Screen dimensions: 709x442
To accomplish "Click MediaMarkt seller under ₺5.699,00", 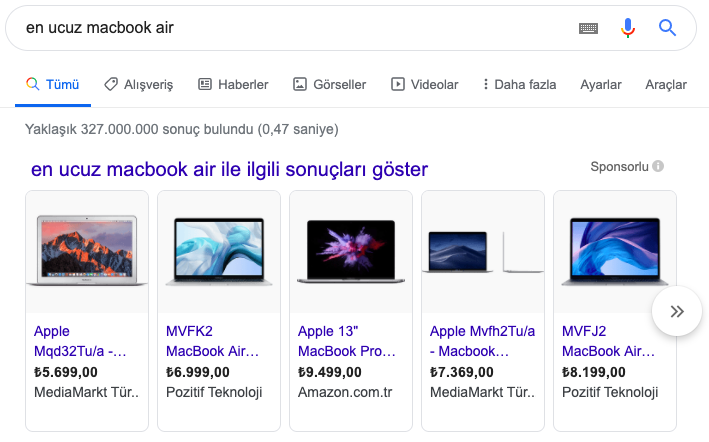I will tap(86, 392).
